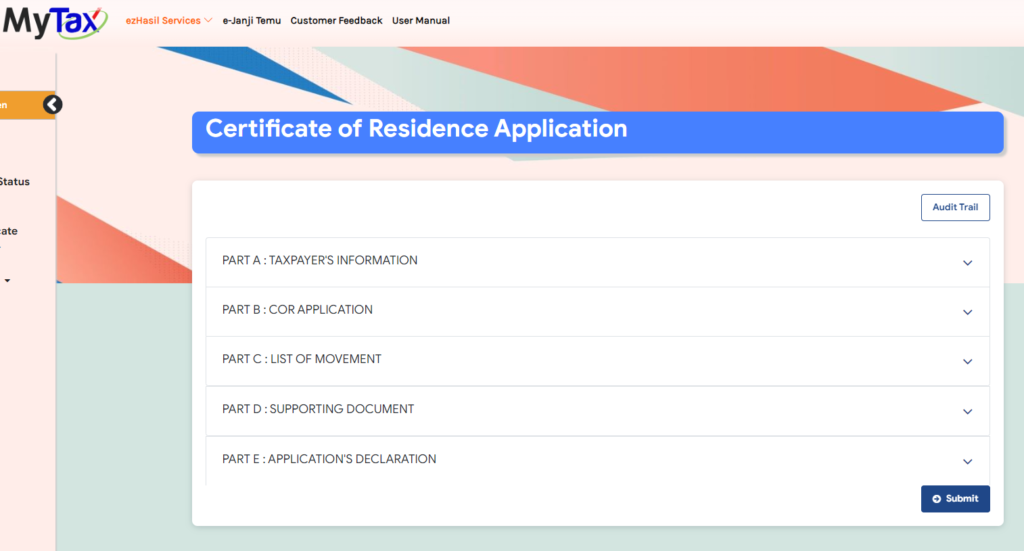This screenshot has width=1024, height=551.
Task: Expand Part A chevron for Taxpayer's Information
Action: 967,263
